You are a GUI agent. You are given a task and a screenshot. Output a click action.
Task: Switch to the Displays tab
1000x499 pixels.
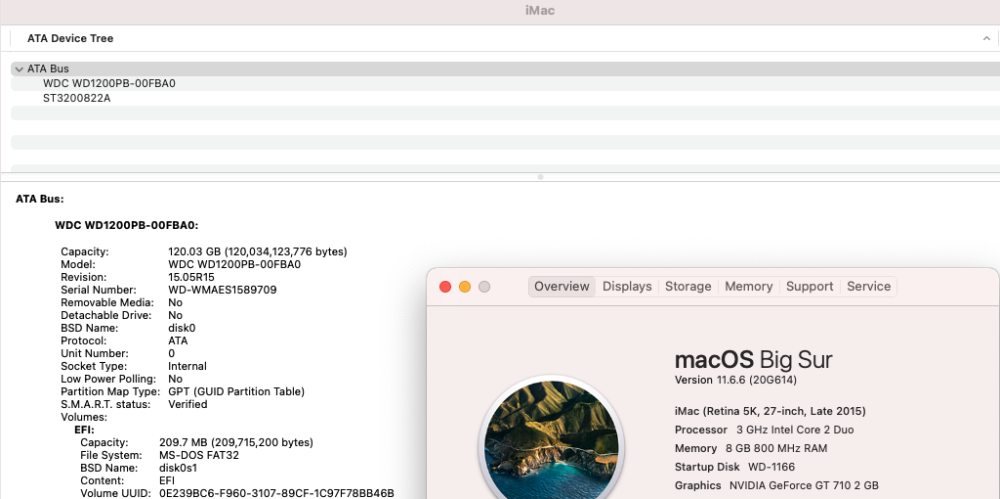[627, 287]
